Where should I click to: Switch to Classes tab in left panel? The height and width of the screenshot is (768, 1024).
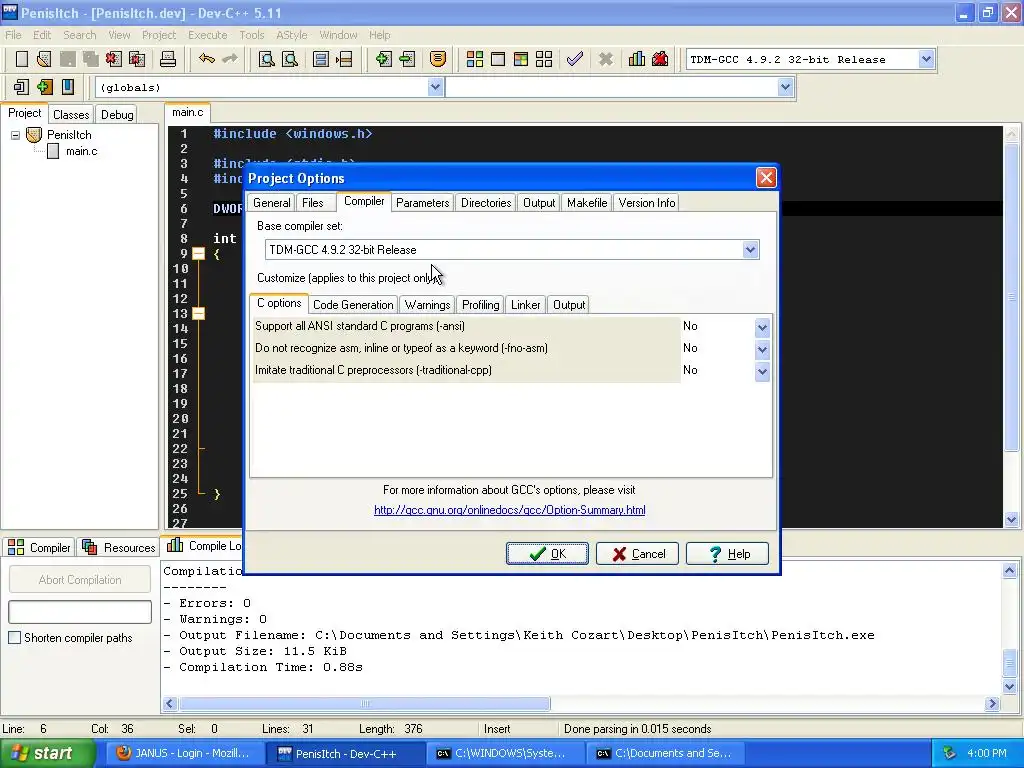(x=71, y=115)
